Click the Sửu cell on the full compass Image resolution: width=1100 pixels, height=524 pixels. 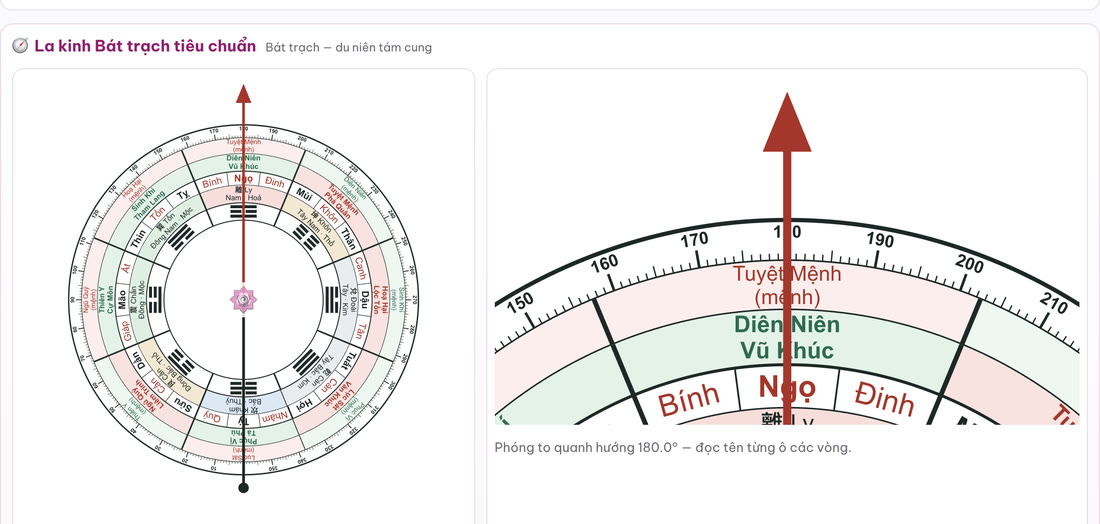[x=182, y=403]
